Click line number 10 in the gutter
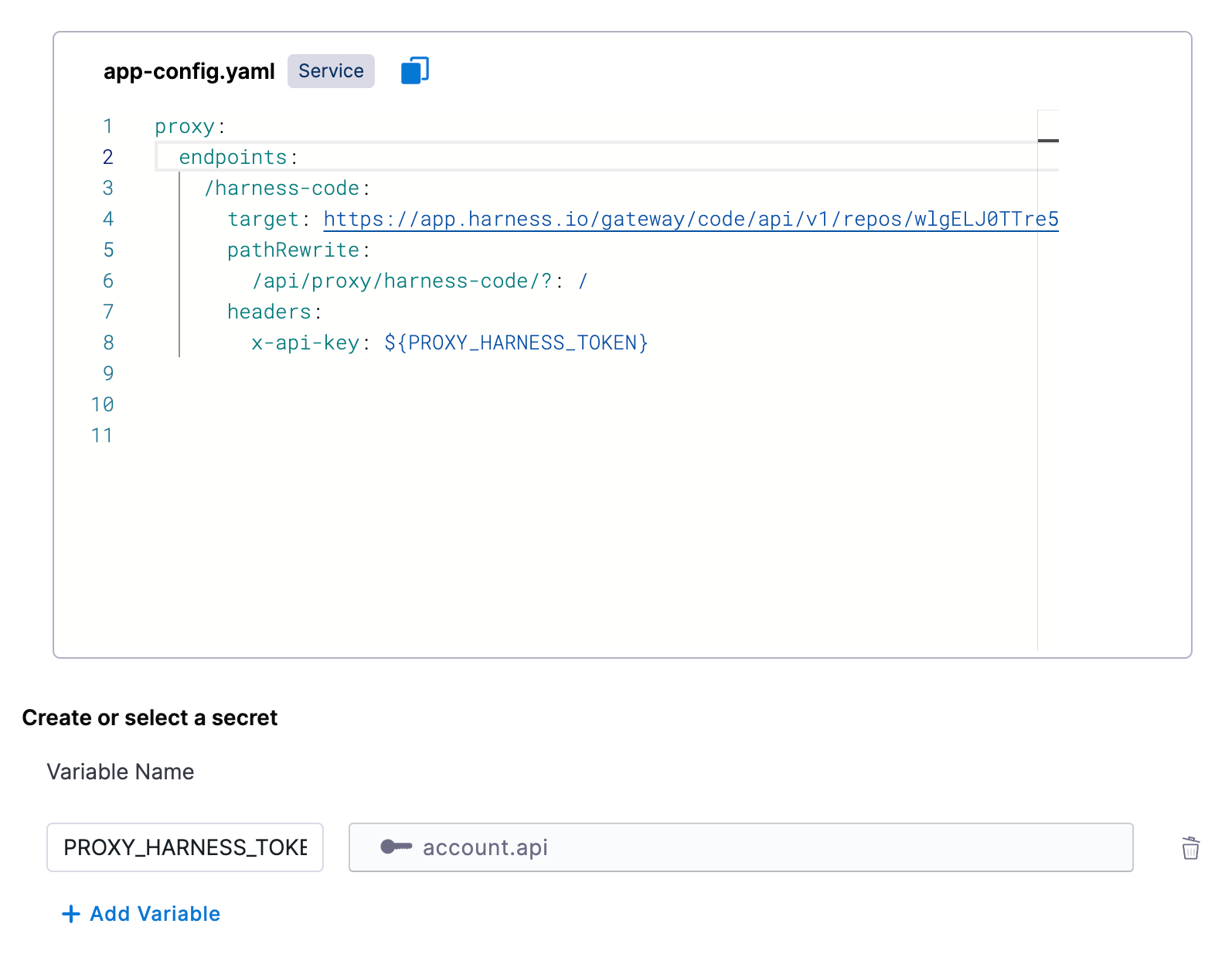Screen dimensions: 1232x968 pyautogui.click(x=102, y=405)
